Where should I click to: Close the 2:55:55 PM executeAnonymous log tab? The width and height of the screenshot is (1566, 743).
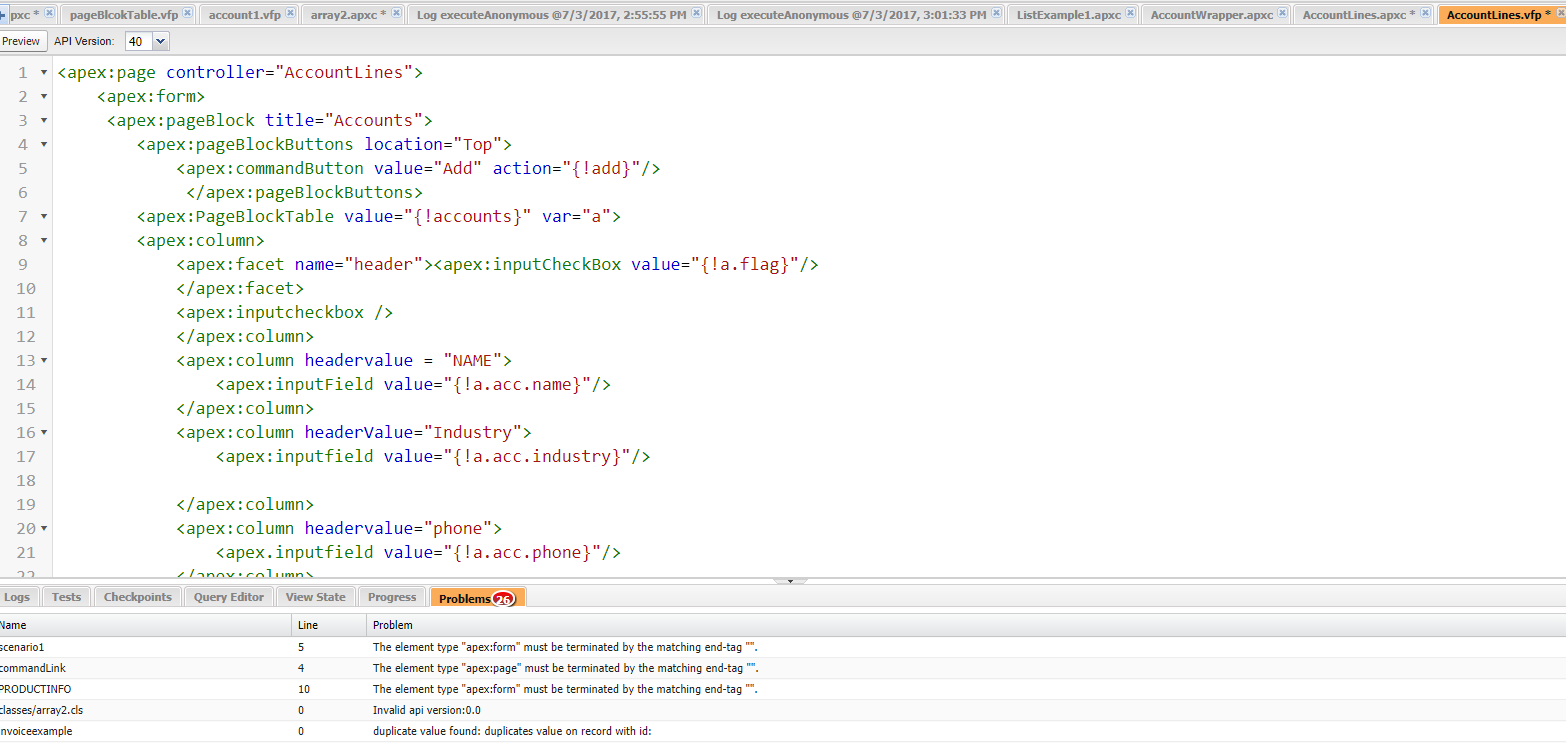click(x=696, y=13)
